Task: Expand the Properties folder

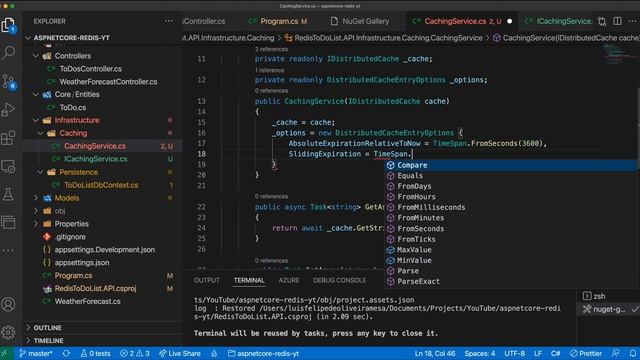Action: (36, 224)
